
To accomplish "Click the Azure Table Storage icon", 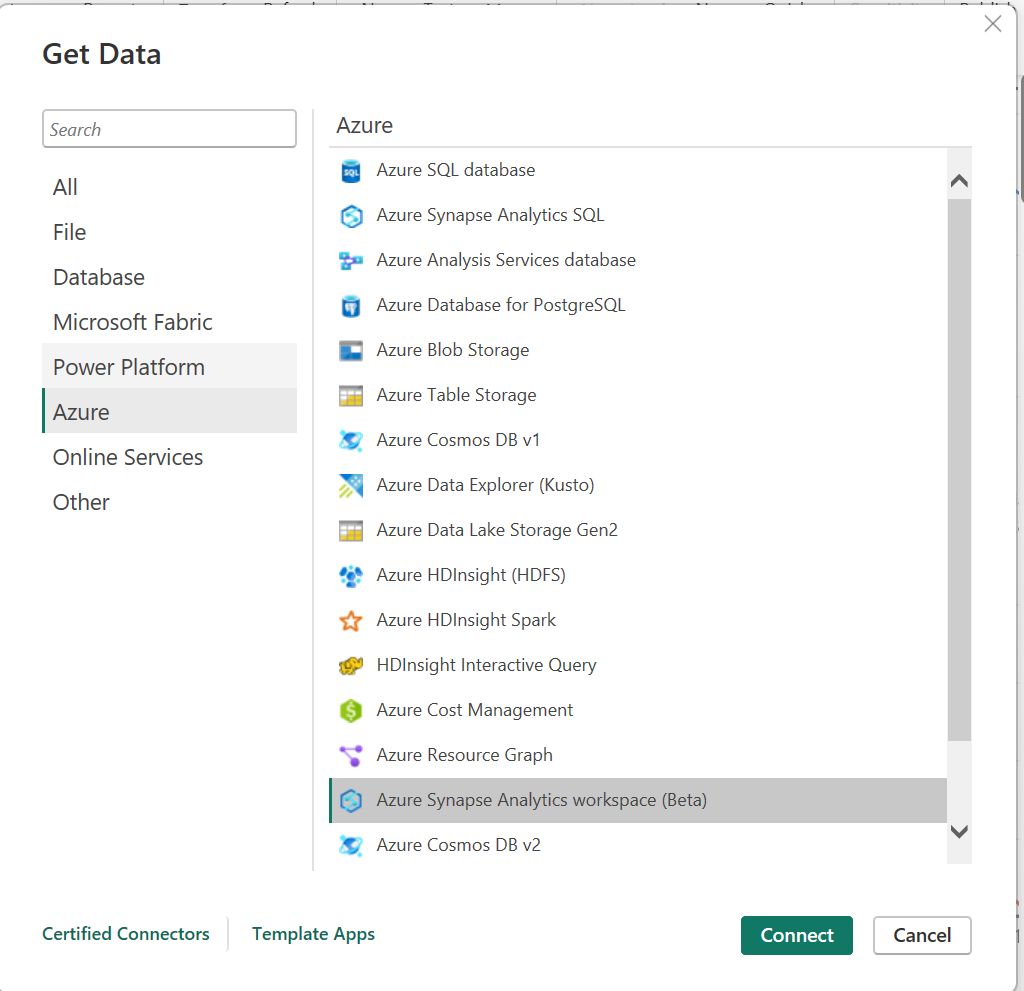I will pos(353,395).
